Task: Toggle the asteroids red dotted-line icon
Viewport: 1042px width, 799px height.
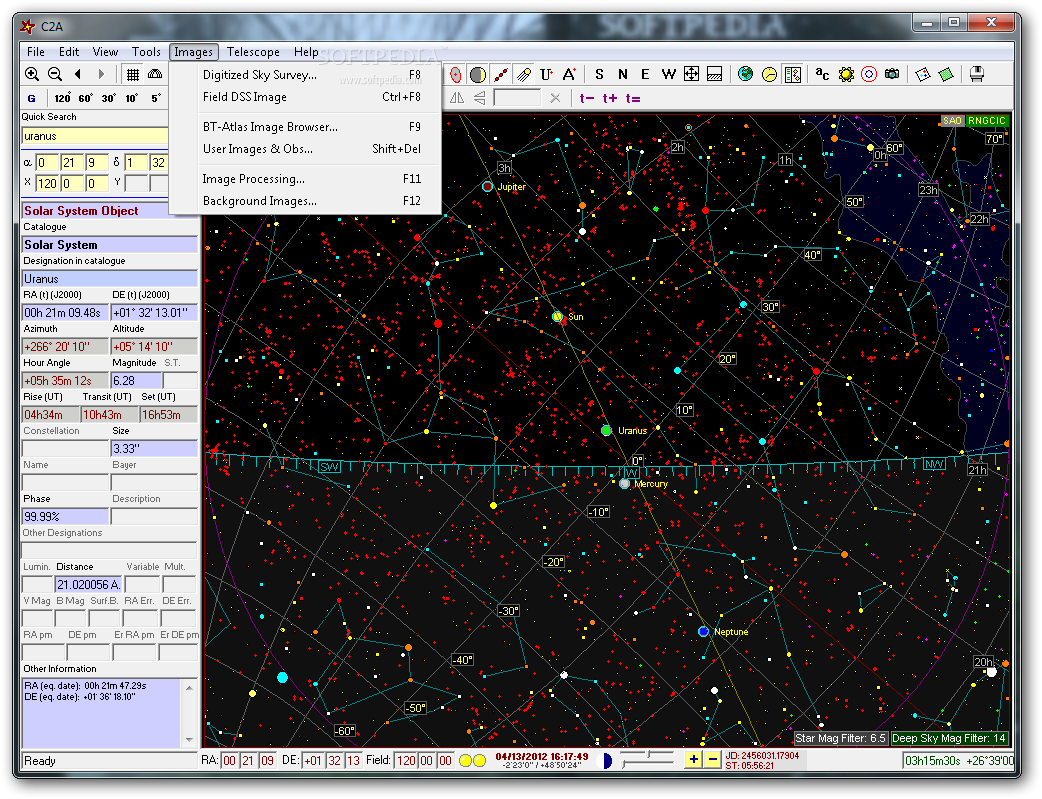Action: click(x=501, y=74)
